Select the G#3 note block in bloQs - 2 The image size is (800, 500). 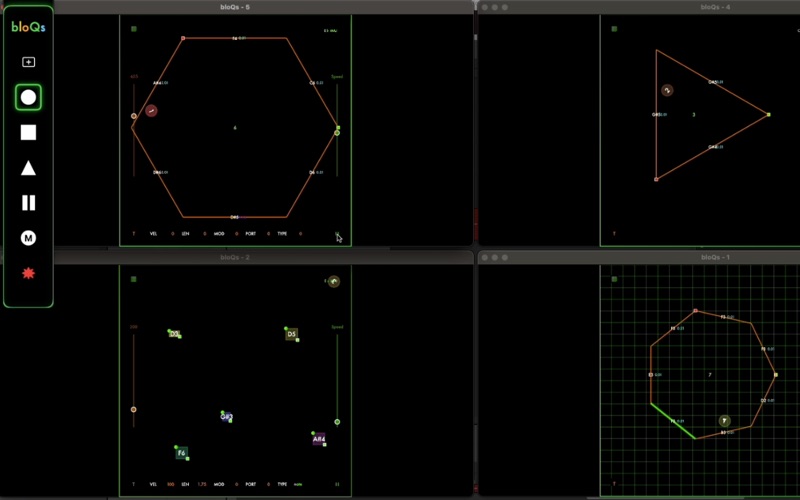point(227,417)
